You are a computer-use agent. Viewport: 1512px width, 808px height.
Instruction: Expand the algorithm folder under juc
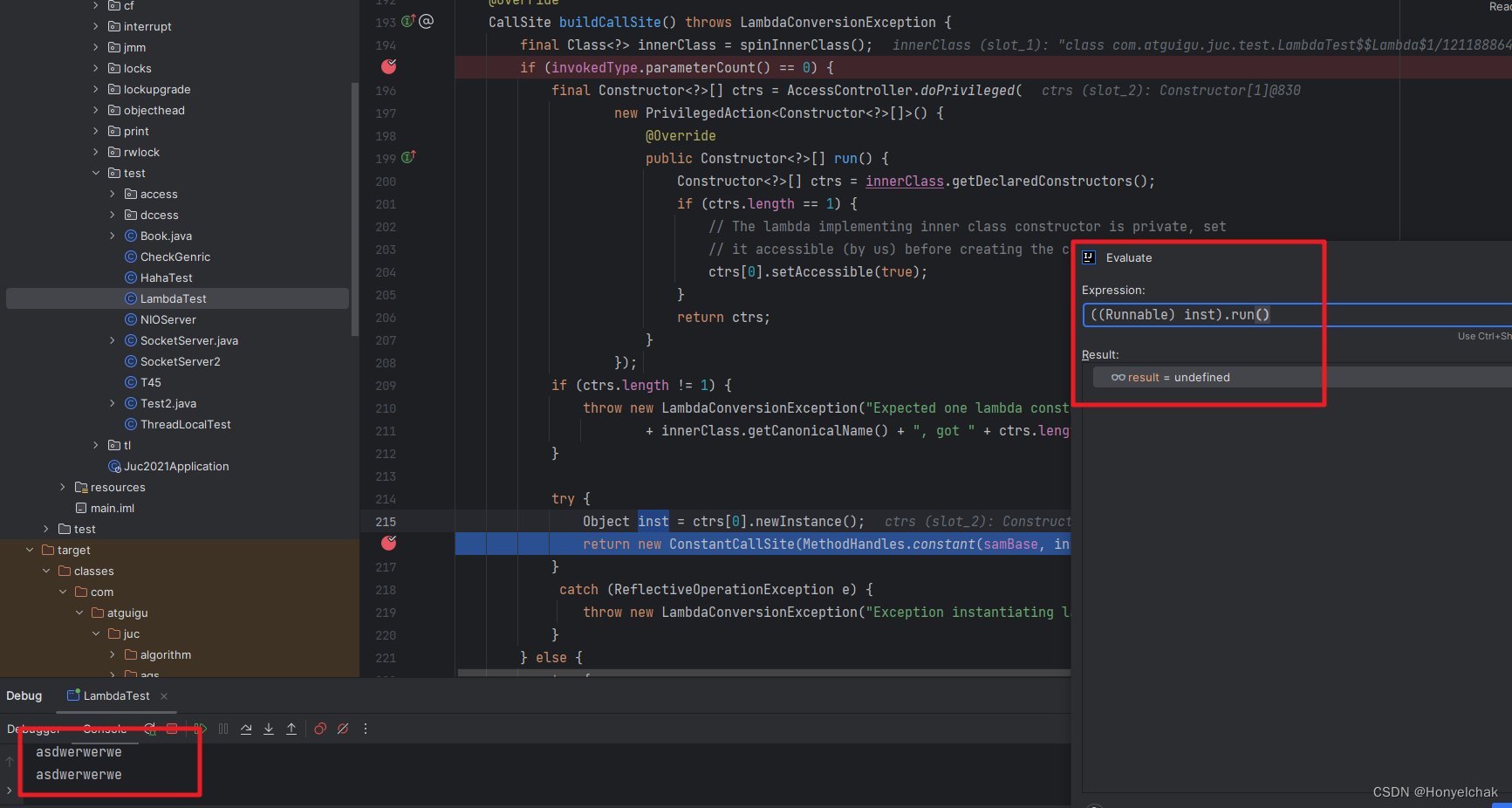113,654
